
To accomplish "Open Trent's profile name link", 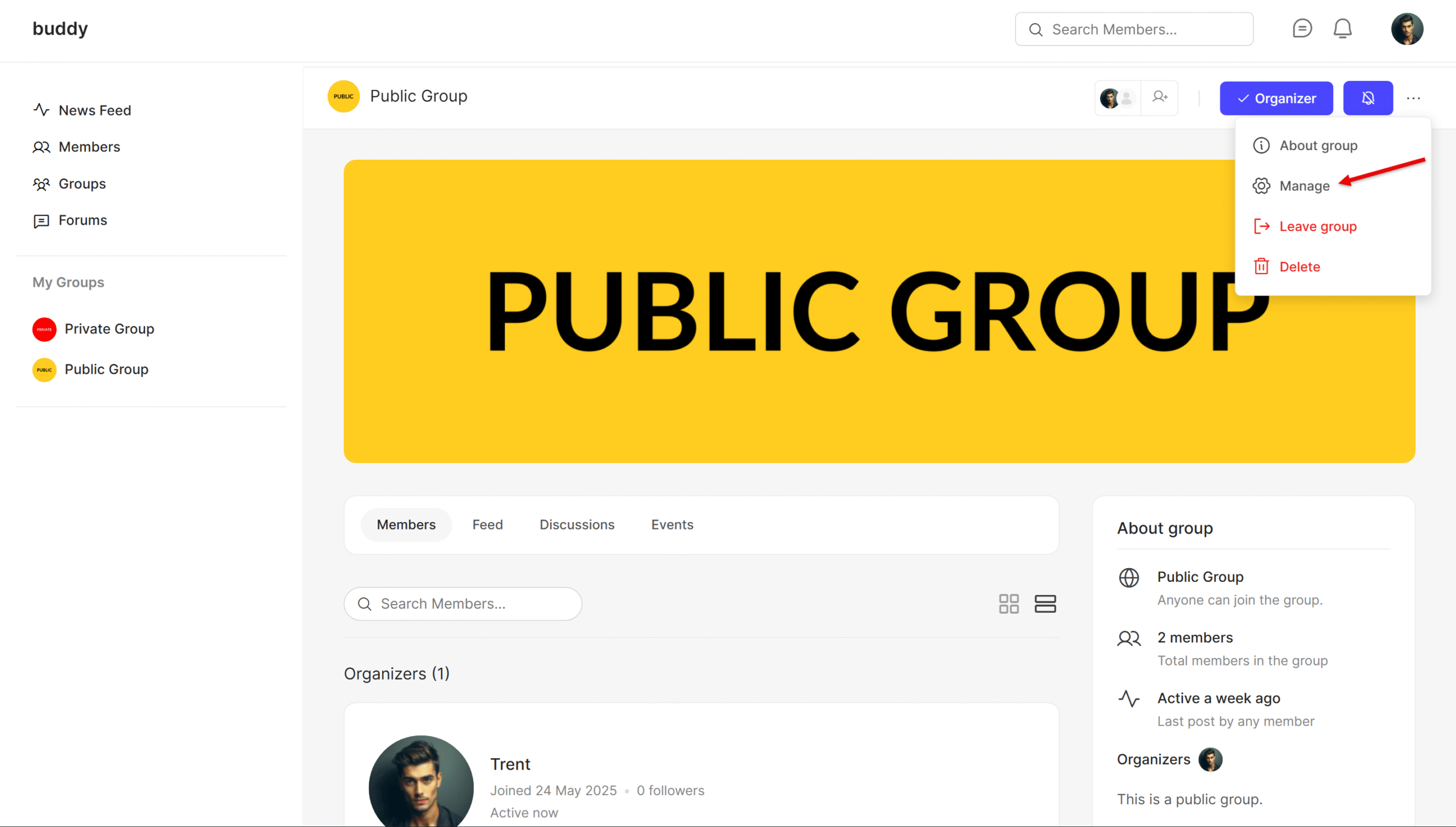I will [510, 764].
